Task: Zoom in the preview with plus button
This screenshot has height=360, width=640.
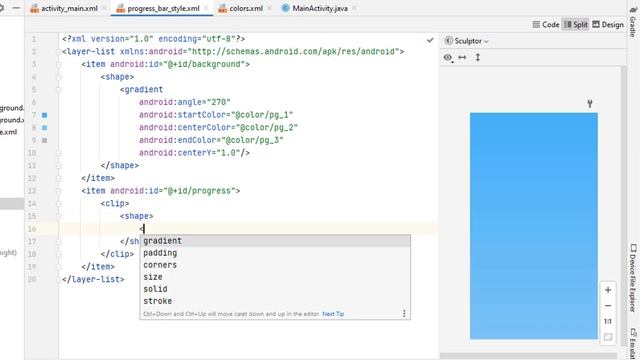Action: coord(608,290)
